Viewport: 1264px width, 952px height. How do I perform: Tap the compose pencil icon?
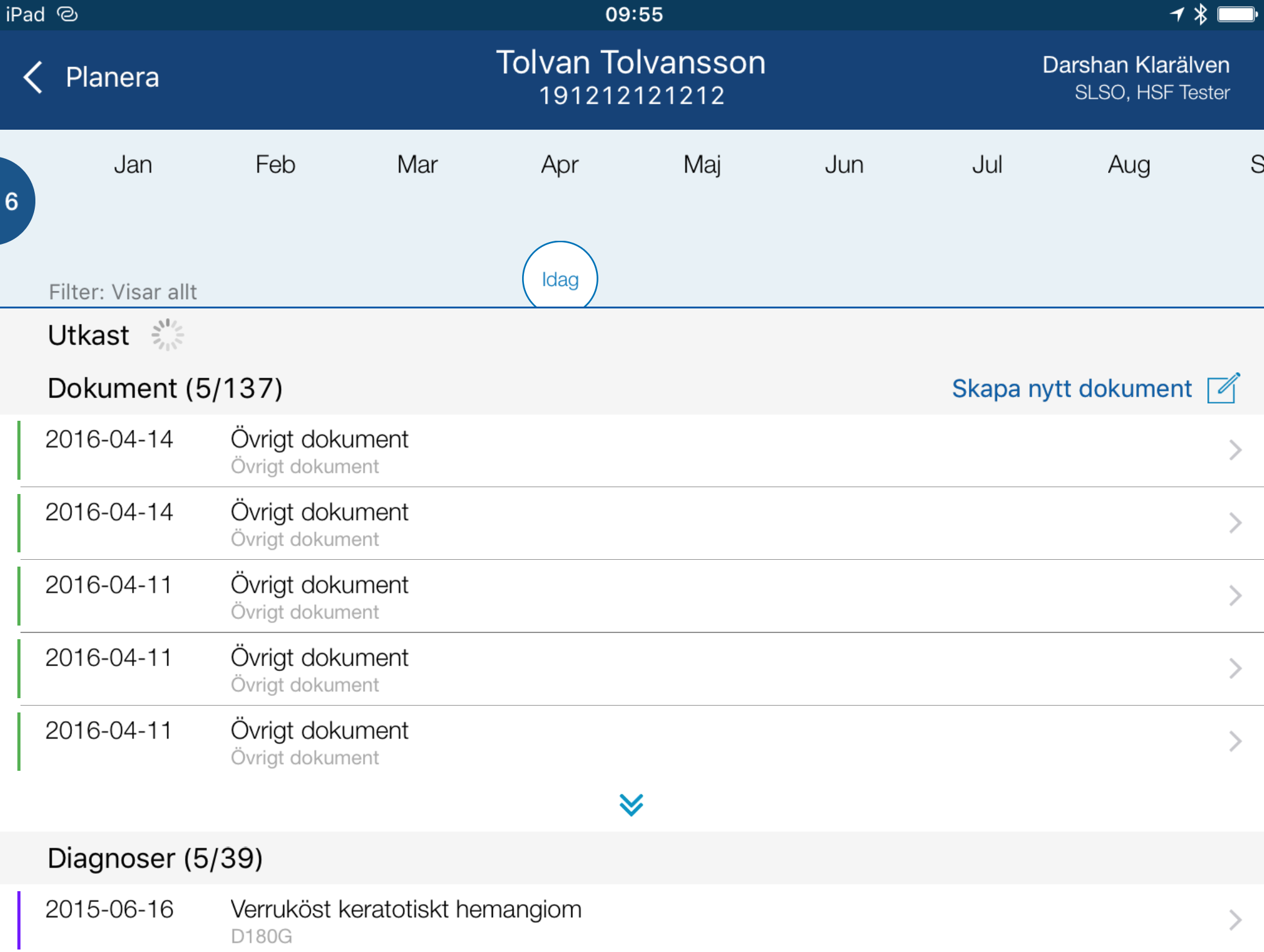click(1223, 388)
